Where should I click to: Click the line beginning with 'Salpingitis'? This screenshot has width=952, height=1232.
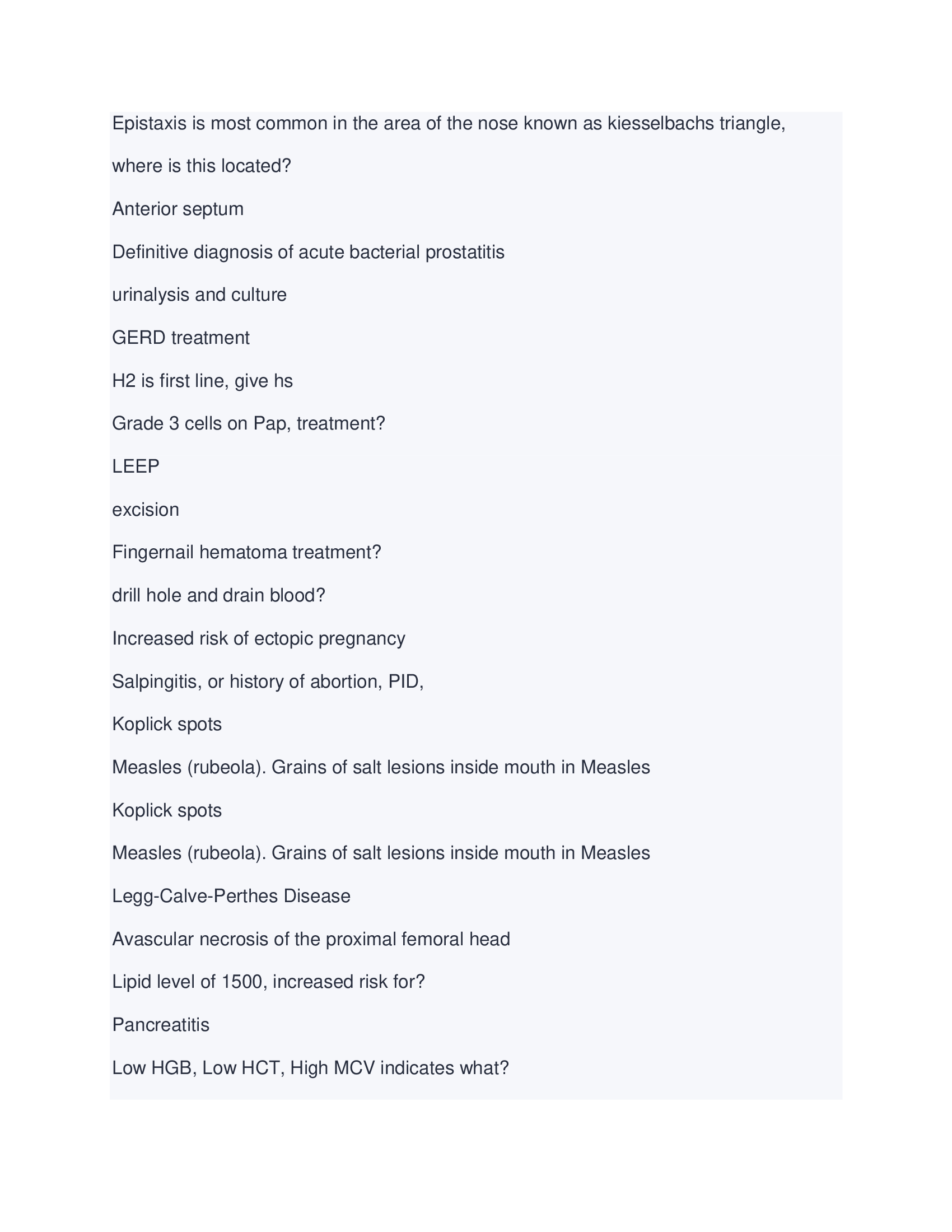pyautogui.click(x=267, y=682)
